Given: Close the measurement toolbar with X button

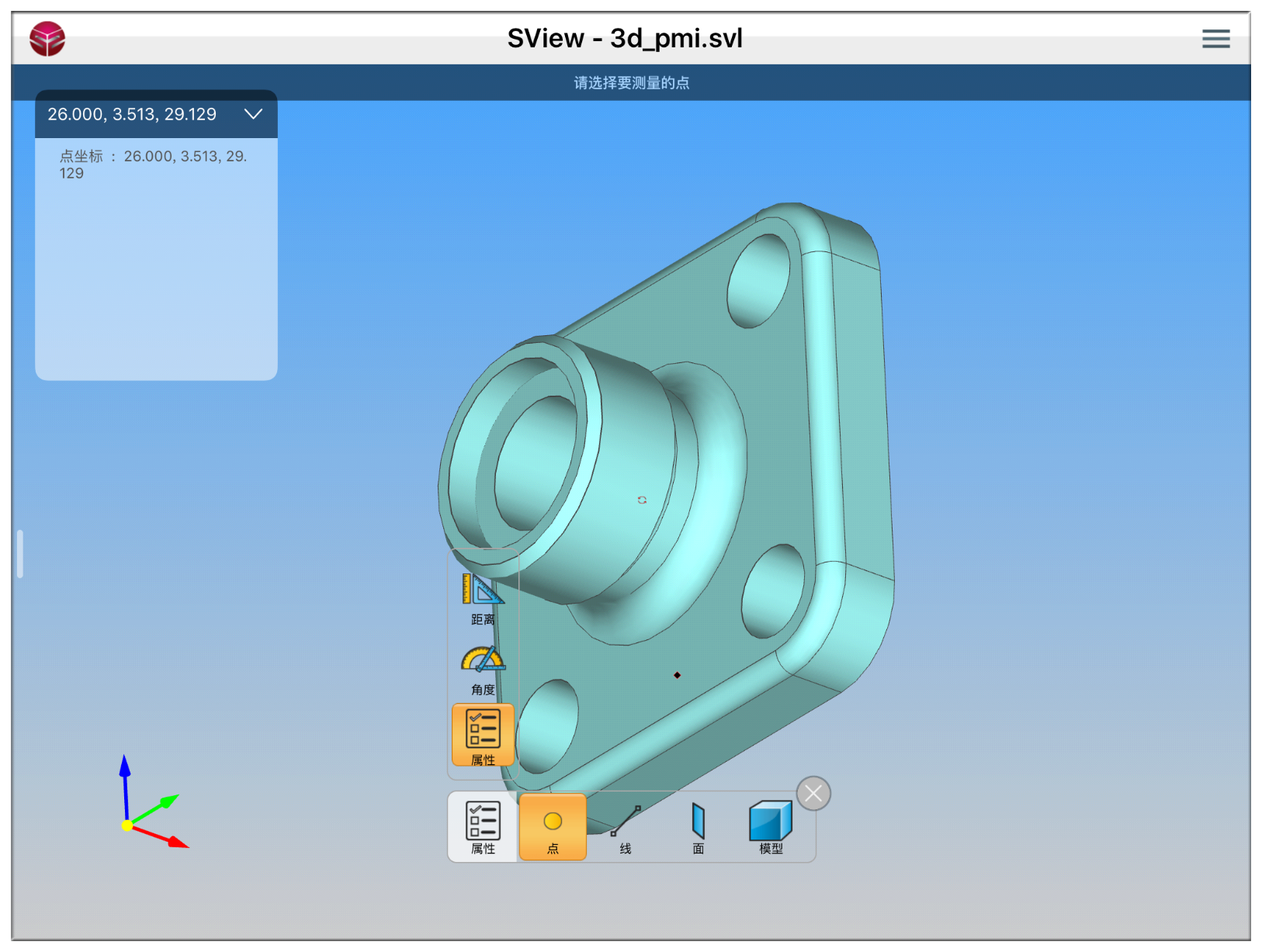Looking at the screenshot, I should (813, 793).
